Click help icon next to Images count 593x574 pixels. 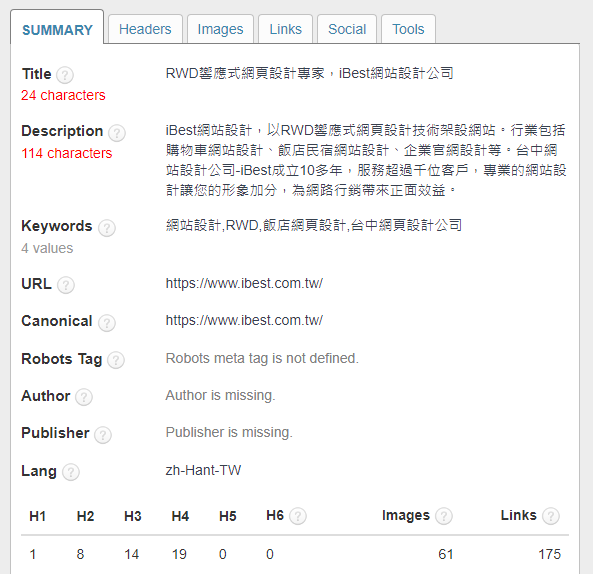(444, 516)
